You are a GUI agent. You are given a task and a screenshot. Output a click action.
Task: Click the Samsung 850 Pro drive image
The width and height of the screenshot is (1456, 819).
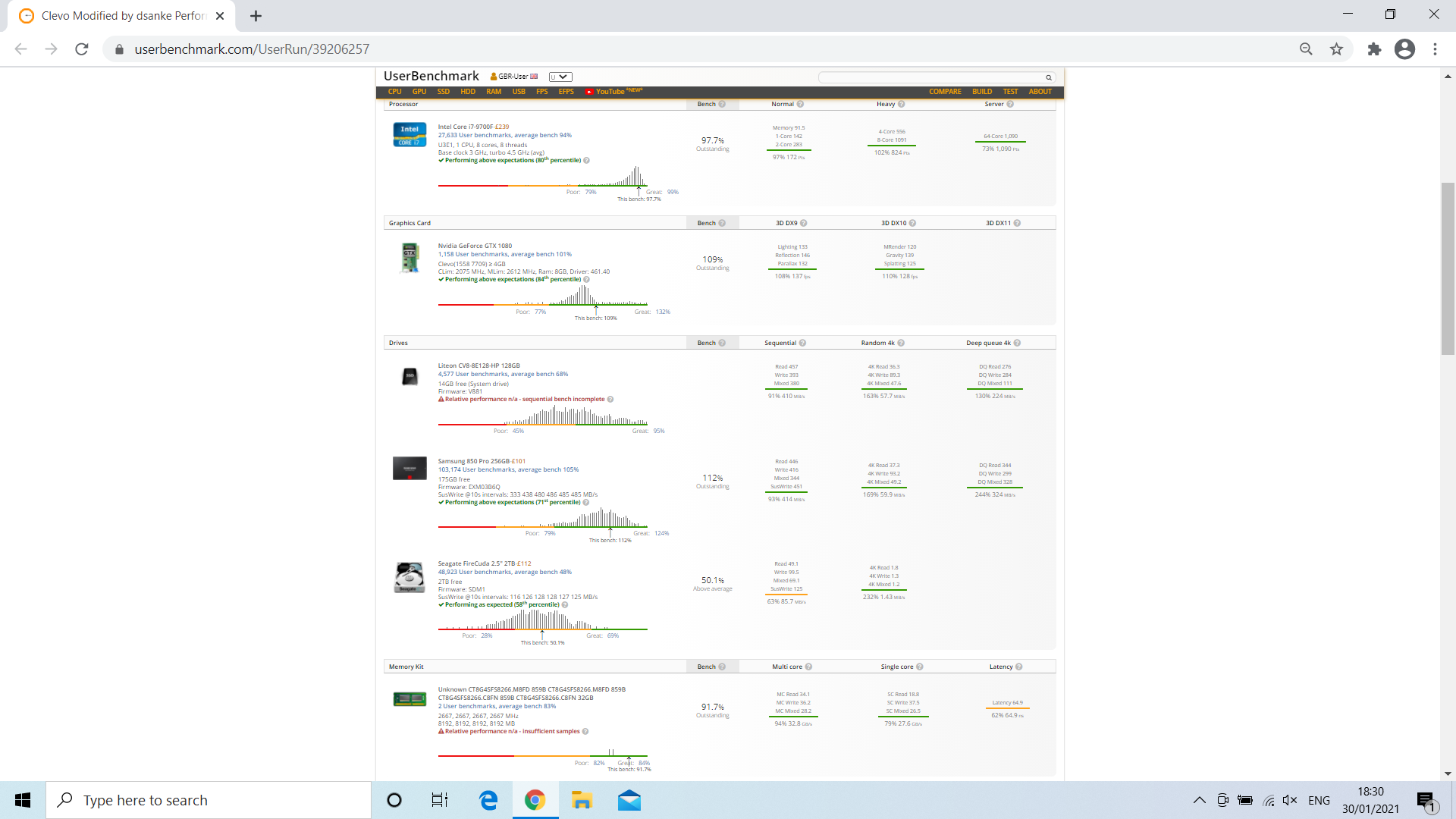pyautogui.click(x=409, y=468)
